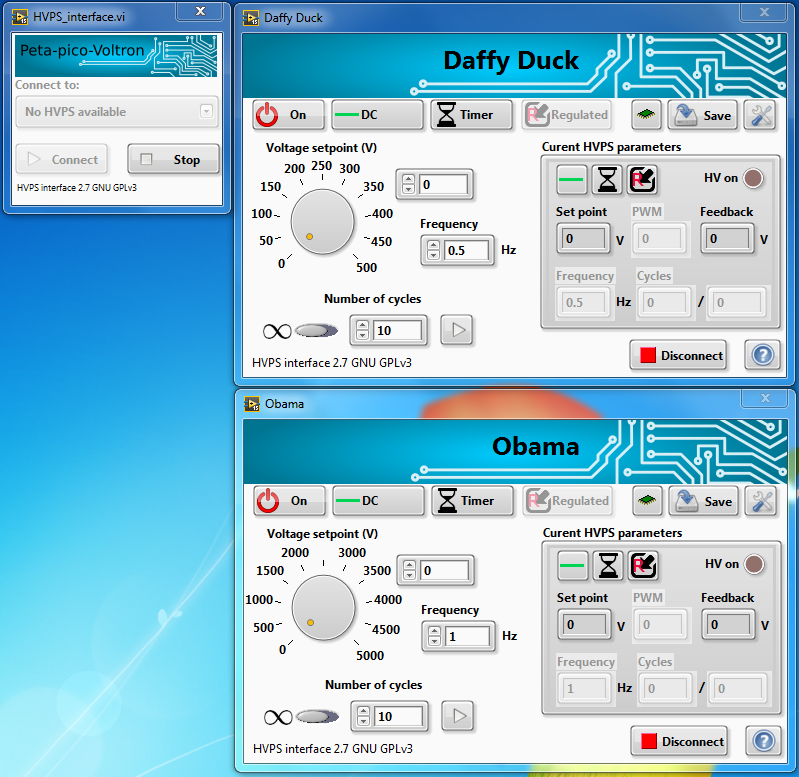Turn on HV output in Obama window
The image size is (799, 777).
click(289, 501)
